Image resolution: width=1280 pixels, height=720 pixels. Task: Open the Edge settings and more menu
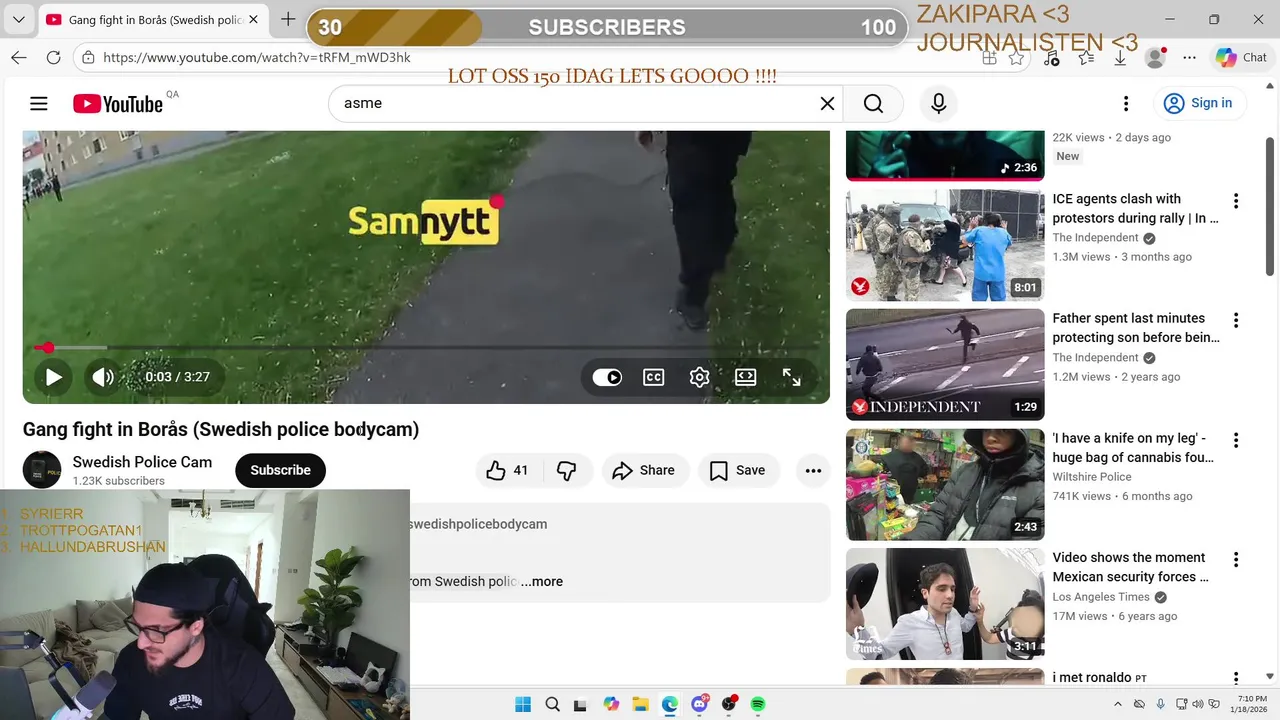1189,58
